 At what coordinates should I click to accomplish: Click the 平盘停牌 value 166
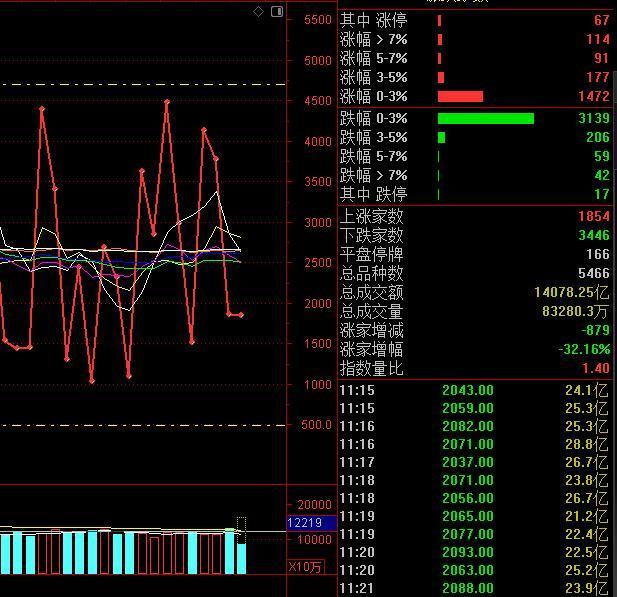click(x=598, y=254)
